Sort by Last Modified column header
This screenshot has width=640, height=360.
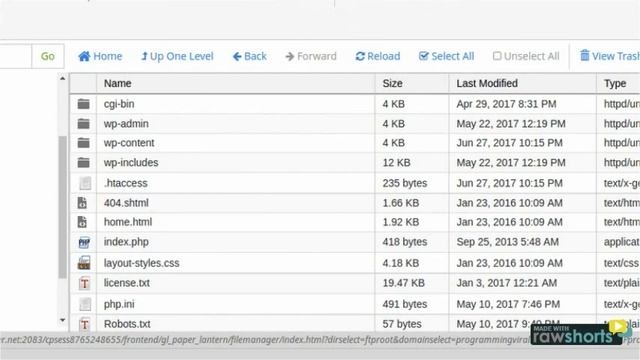pyautogui.click(x=522, y=84)
